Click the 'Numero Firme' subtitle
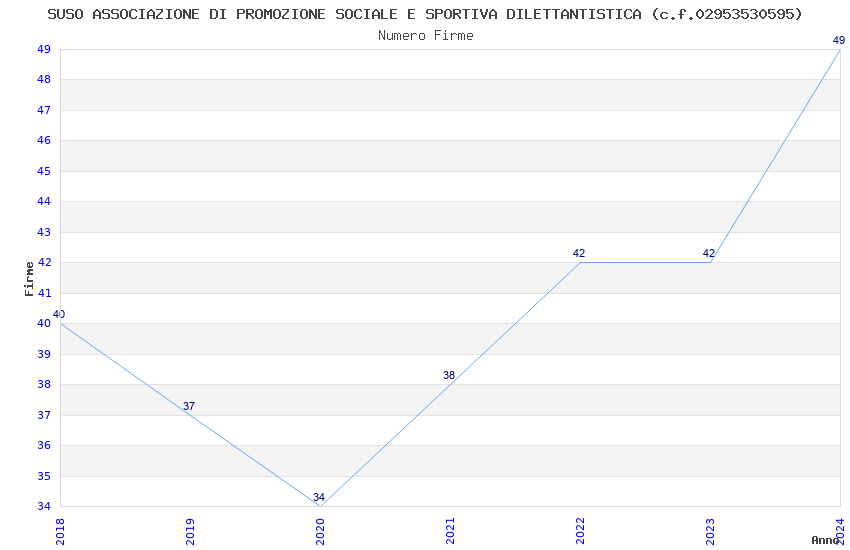Image resolution: width=850 pixels, height=550 pixels. tap(426, 35)
